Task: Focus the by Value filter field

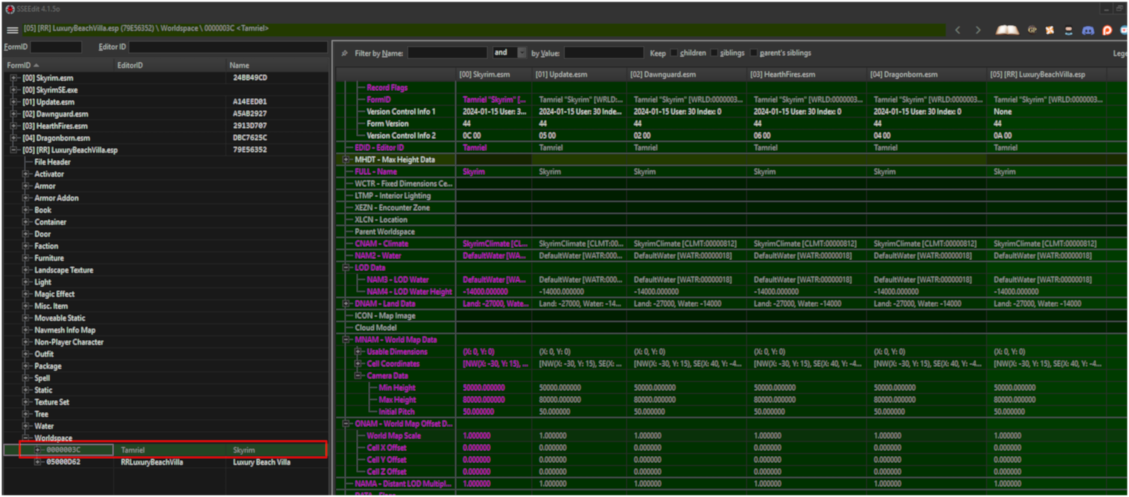Action: click(x=603, y=53)
